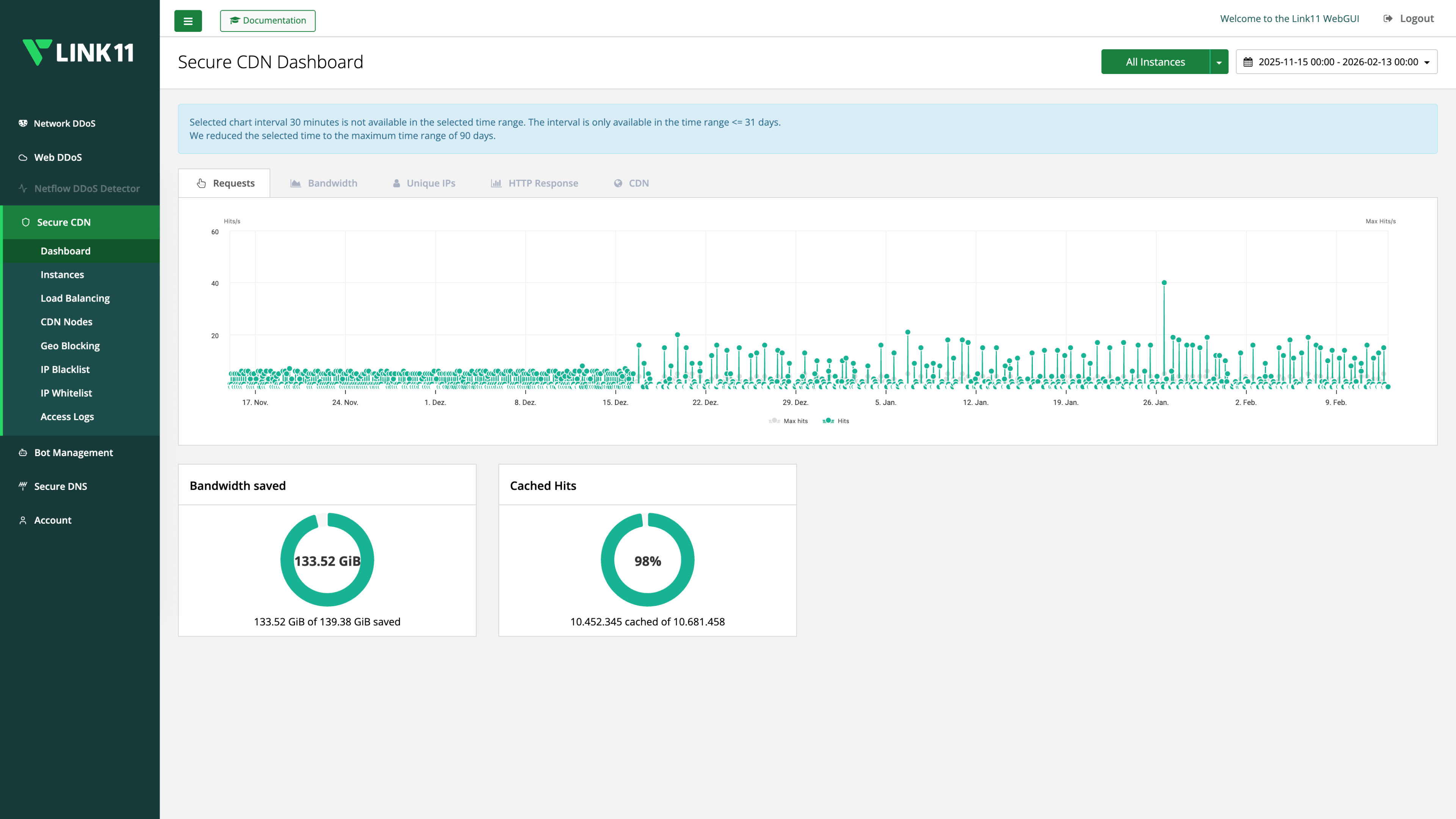
Task: Open the All Instances dropdown arrow
Action: (x=1219, y=62)
